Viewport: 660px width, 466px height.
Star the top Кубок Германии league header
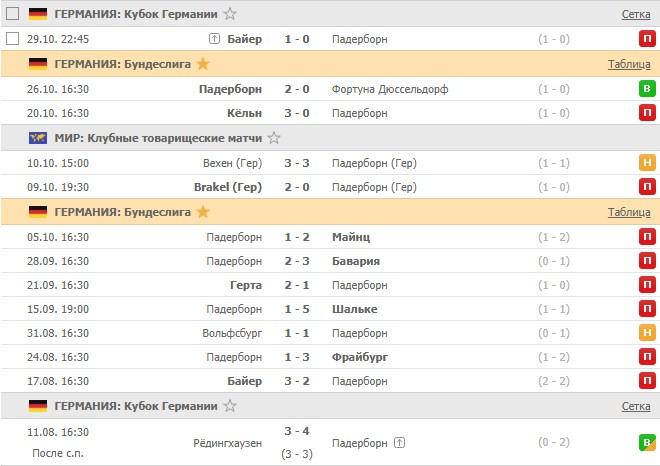coord(231,14)
